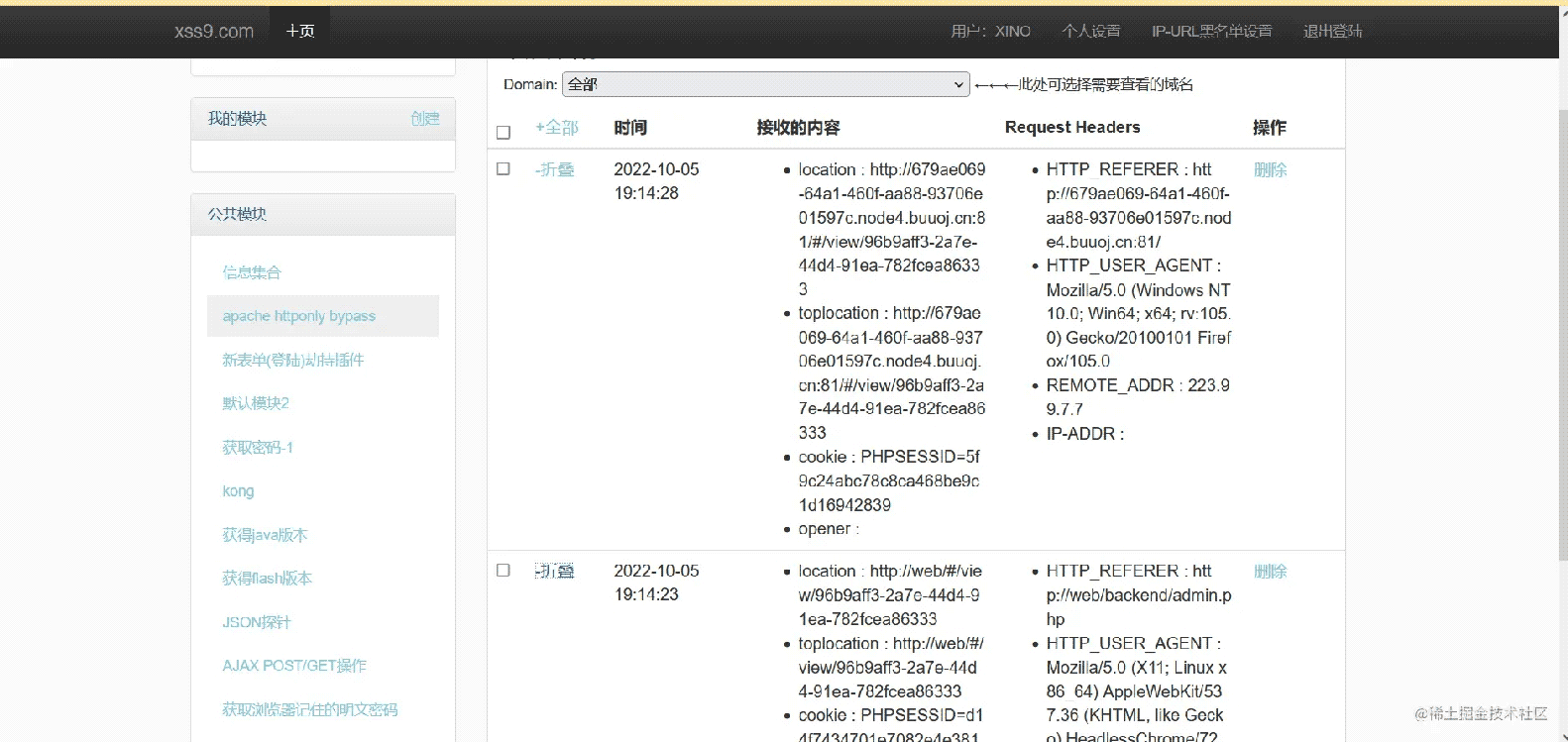Click the page vertical scrollbar
The height and width of the screenshot is (742, 1568).
(1560, 297)
